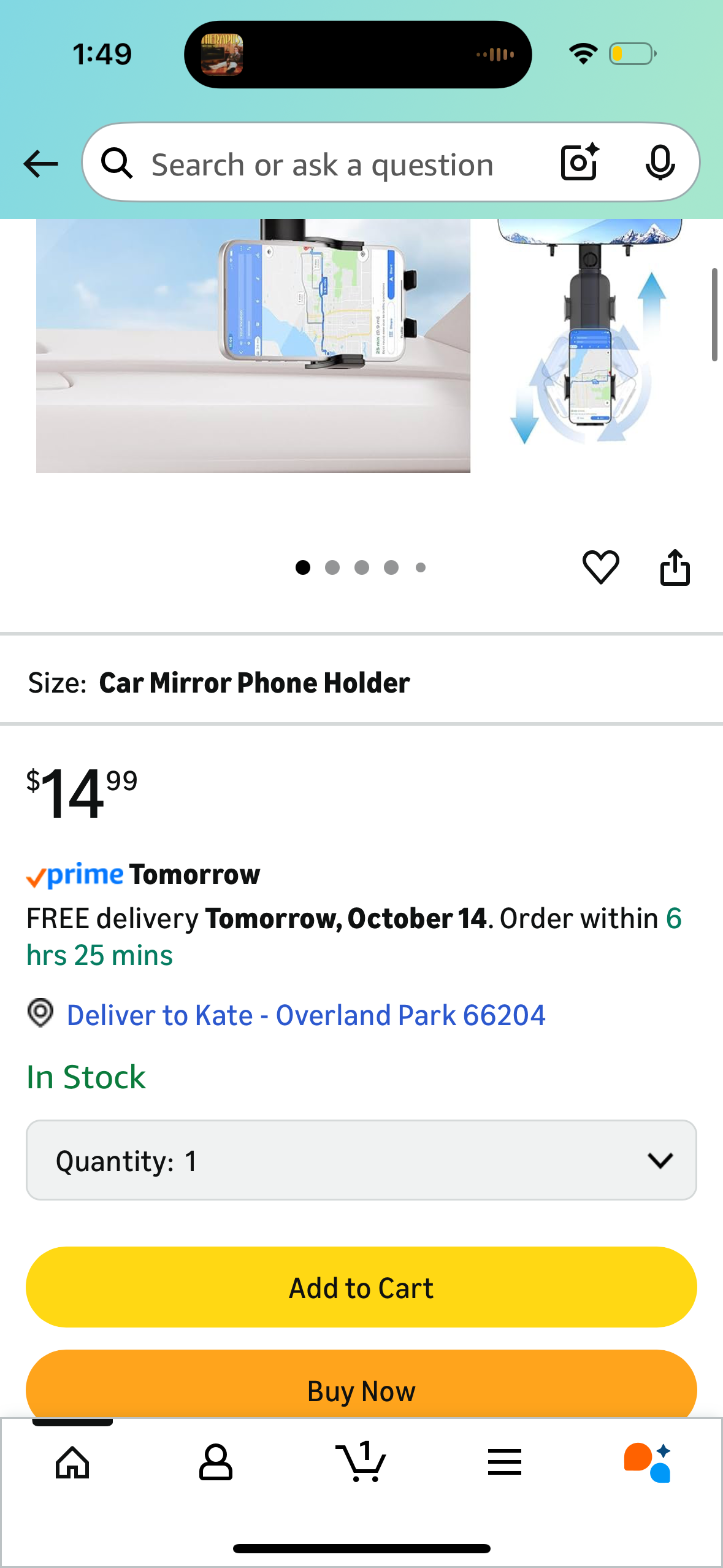This screenshot has height=1568, width=723.
Task: Tap the now-playing album art in status bar
Action: [x=222, y=55]
